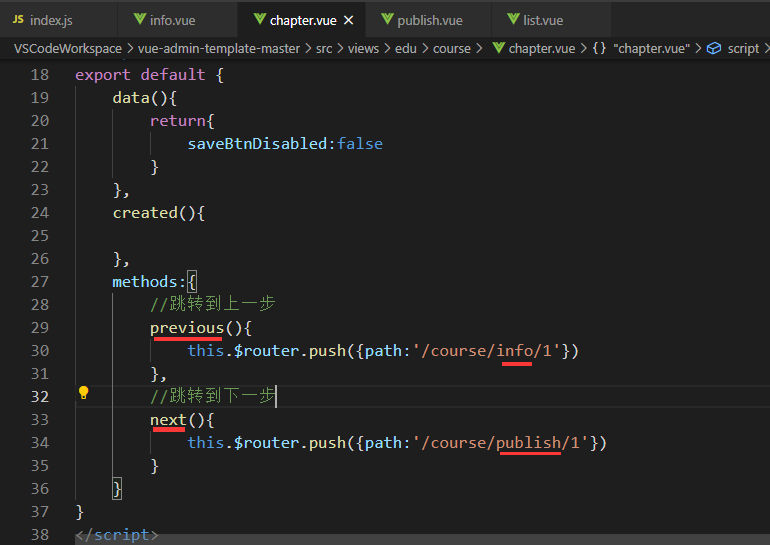Viewport: 770px width, 545px height.
Task: Open the "chapter.vue" symbol breadcrumb
Action: [x=652, y=49]
